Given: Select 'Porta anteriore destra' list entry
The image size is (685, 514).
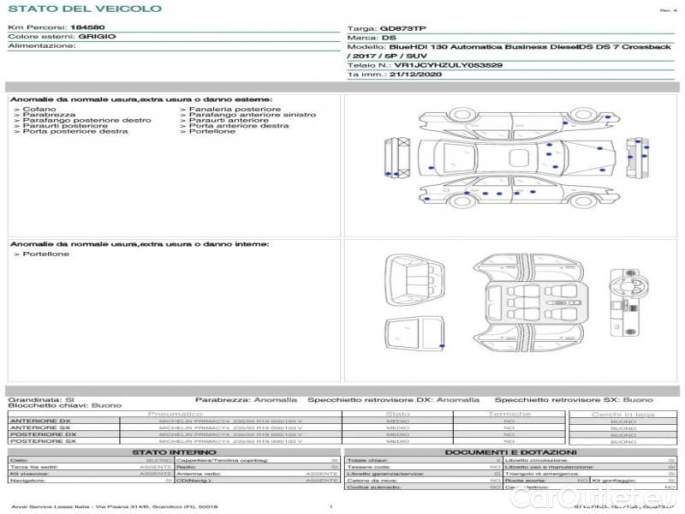Looking at the screenshot, I should pos(239,126).
